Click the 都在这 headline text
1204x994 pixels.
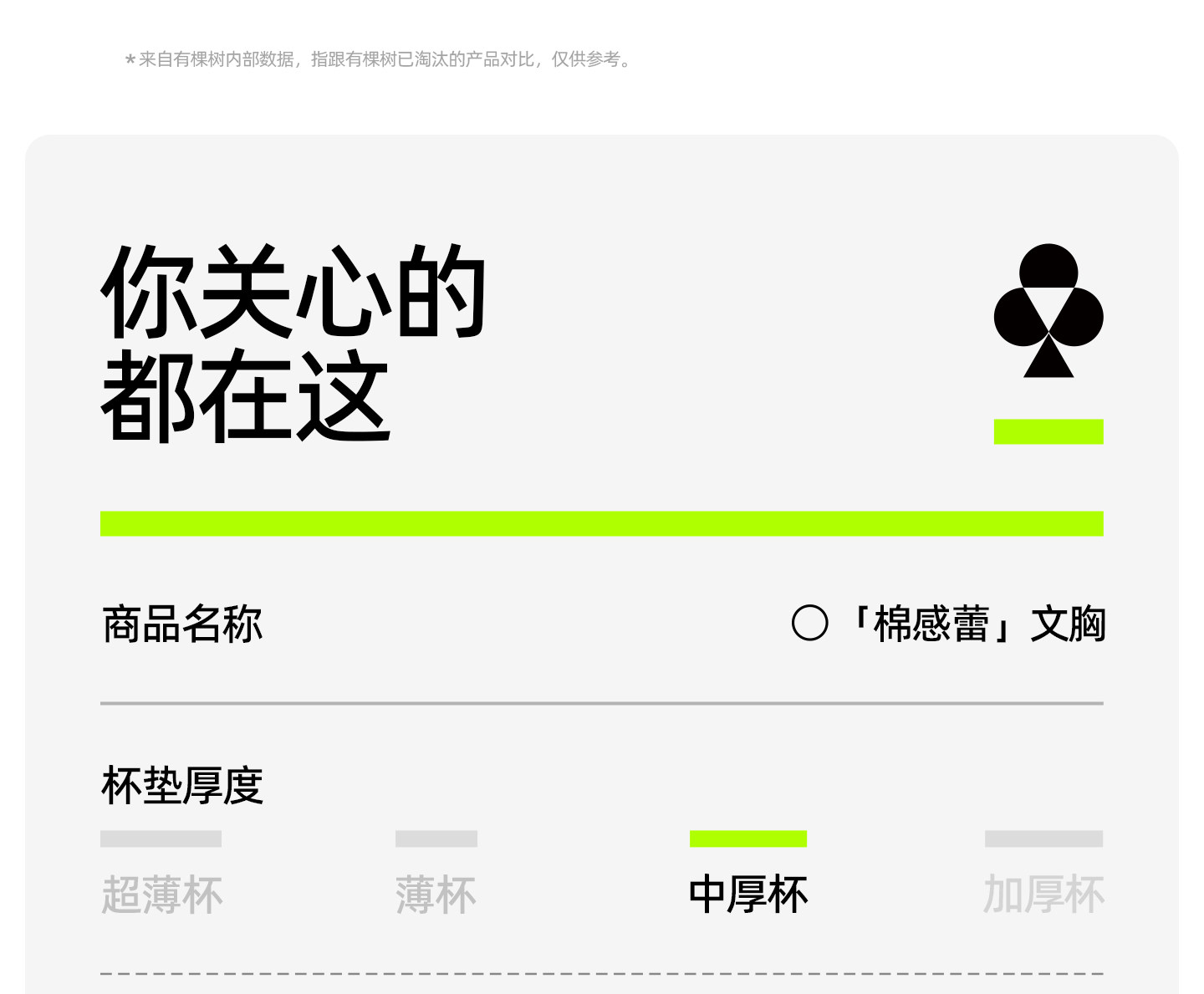click(x=246, y=395)
